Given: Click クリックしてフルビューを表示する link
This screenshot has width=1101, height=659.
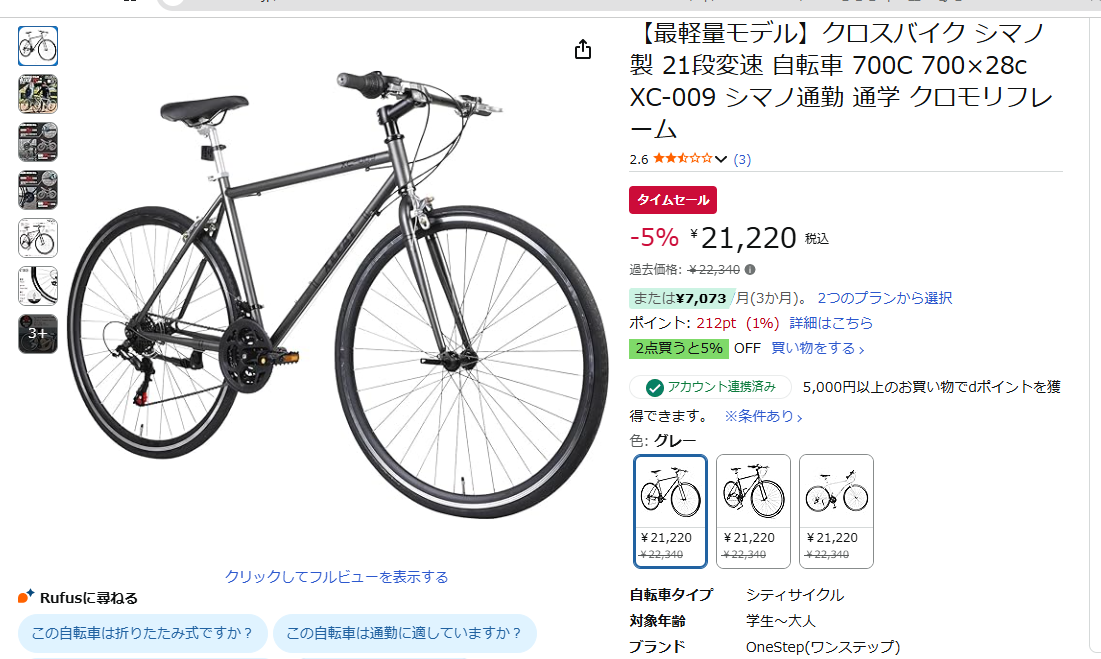Looking at the screenshot, I should coord(336,577).
